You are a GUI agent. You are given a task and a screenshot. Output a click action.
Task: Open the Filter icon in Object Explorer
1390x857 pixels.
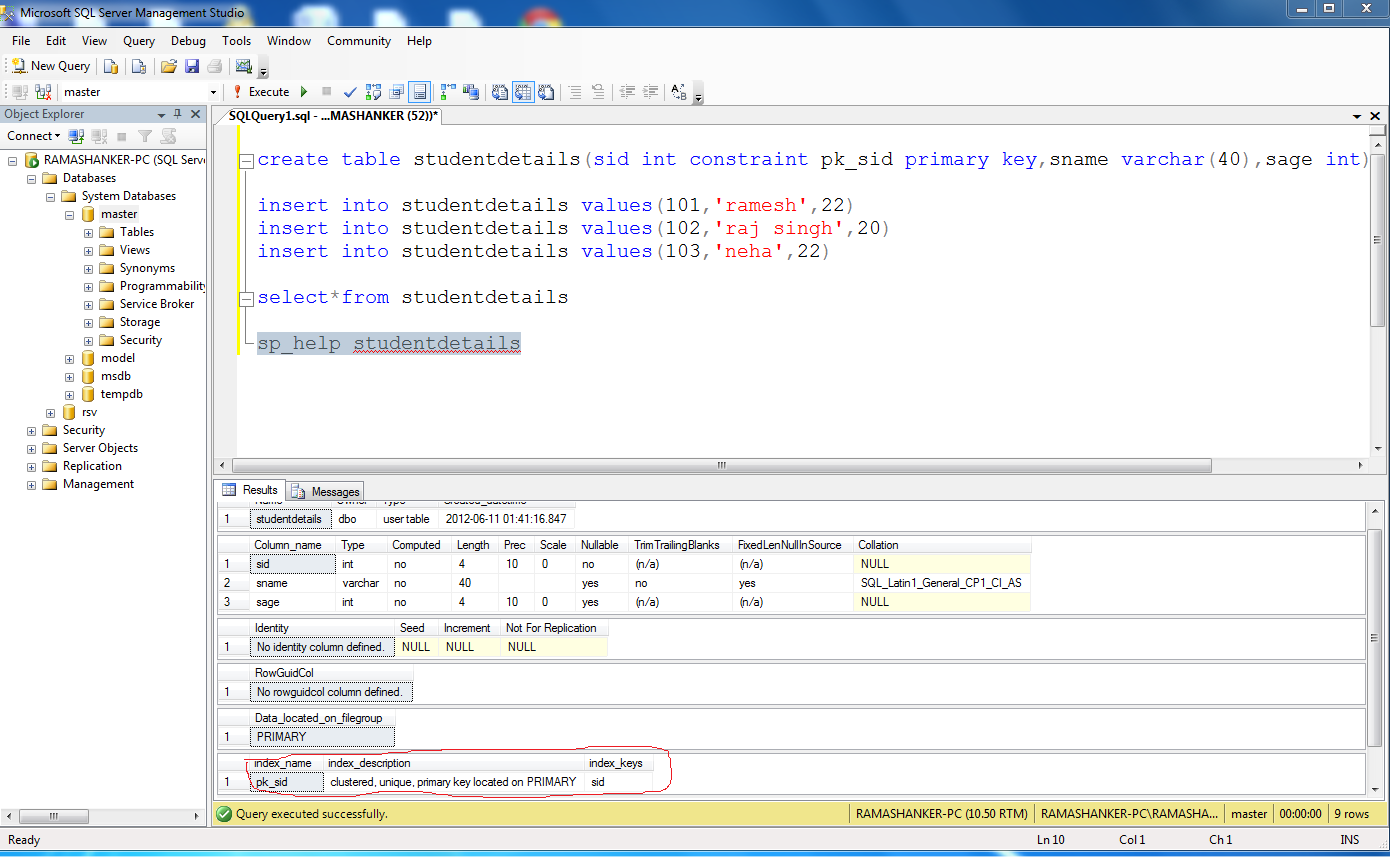145,136
